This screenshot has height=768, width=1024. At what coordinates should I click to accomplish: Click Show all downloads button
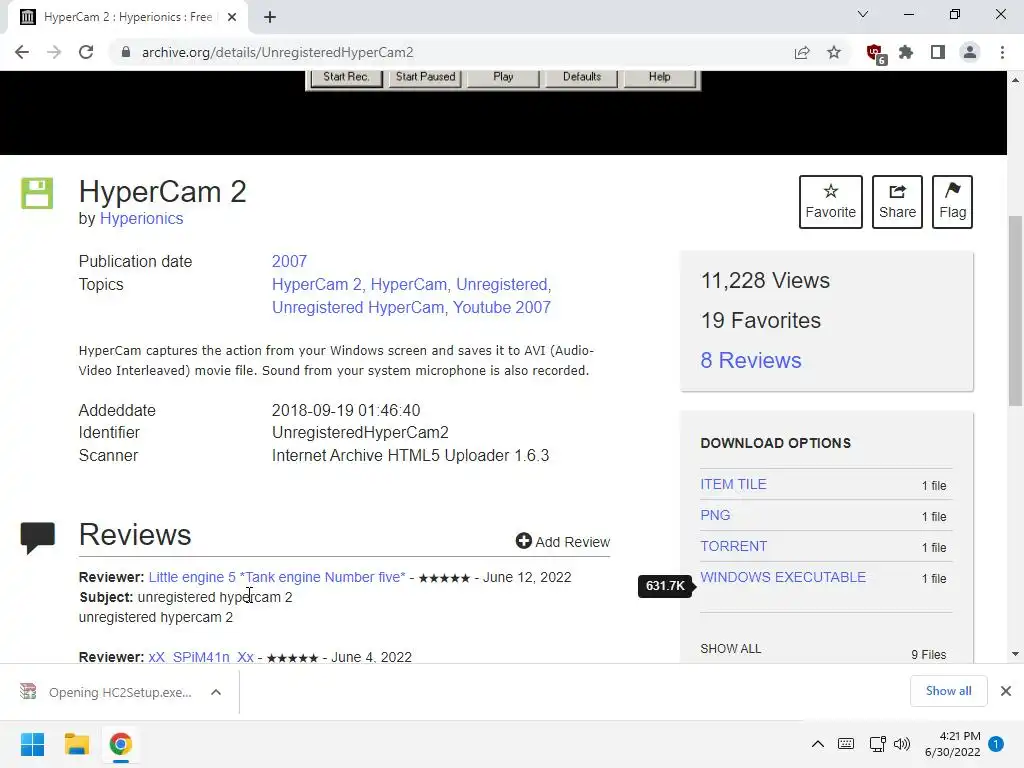(948, 691)
